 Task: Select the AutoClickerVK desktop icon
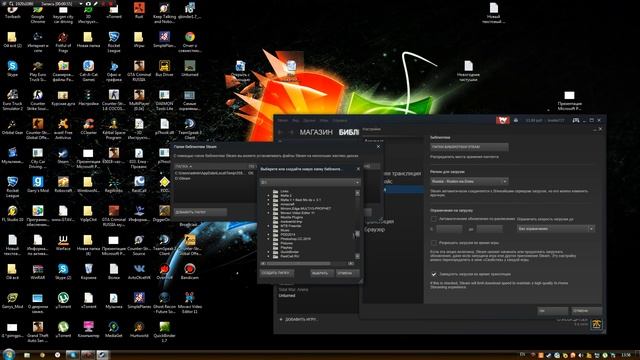click(139, 271)
